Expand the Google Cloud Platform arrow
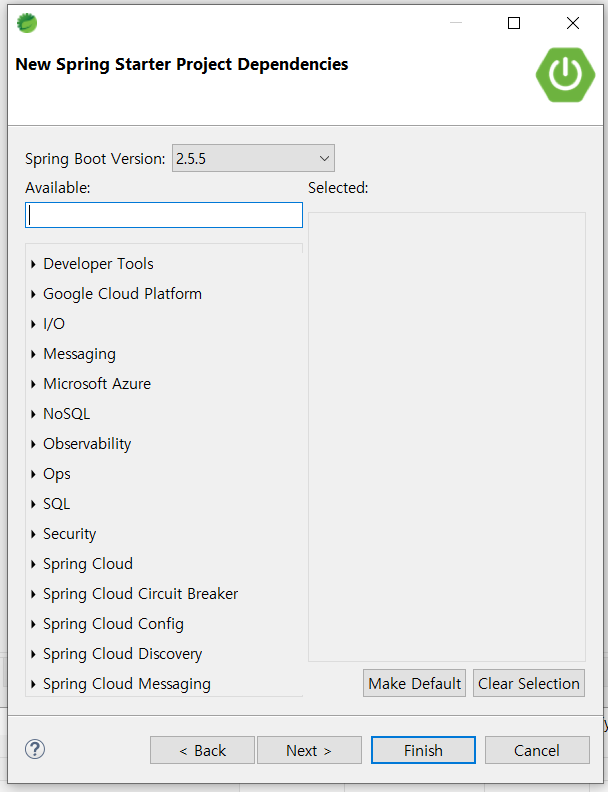The height and width of the screenshot is (792, 608). click(33, 294)
